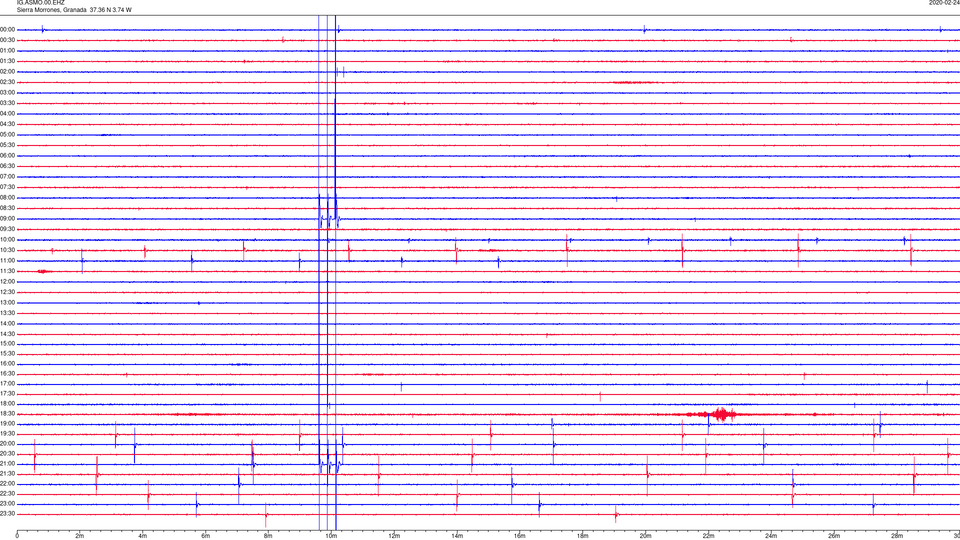Image resolution: width=960 pixels, height=540 pixels.
Task: Select the 11:00 time label
Action: click(8, 261)
